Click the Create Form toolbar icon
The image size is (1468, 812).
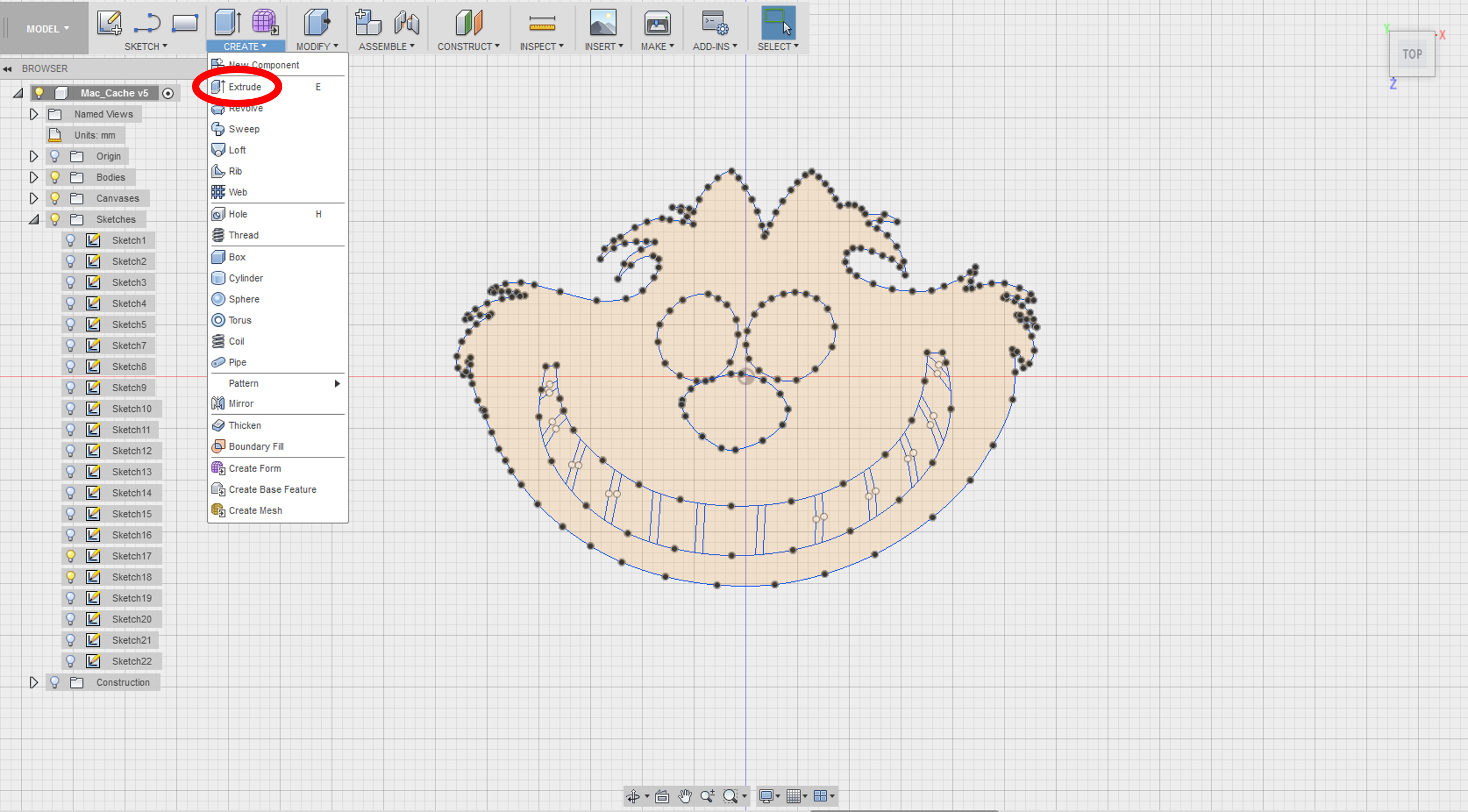point(265,24)
